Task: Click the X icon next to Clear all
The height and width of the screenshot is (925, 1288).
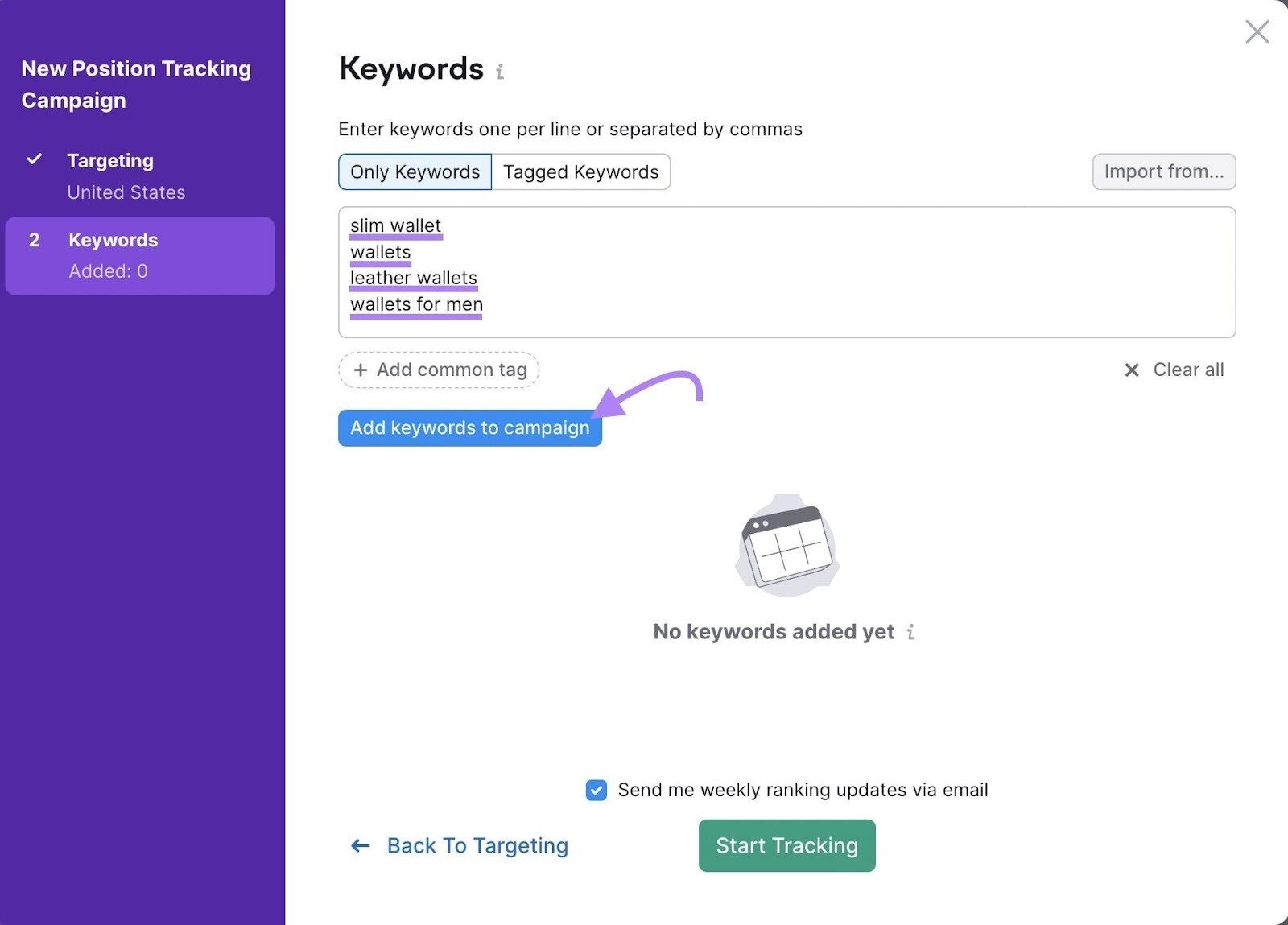Action: coord(1132,370)
